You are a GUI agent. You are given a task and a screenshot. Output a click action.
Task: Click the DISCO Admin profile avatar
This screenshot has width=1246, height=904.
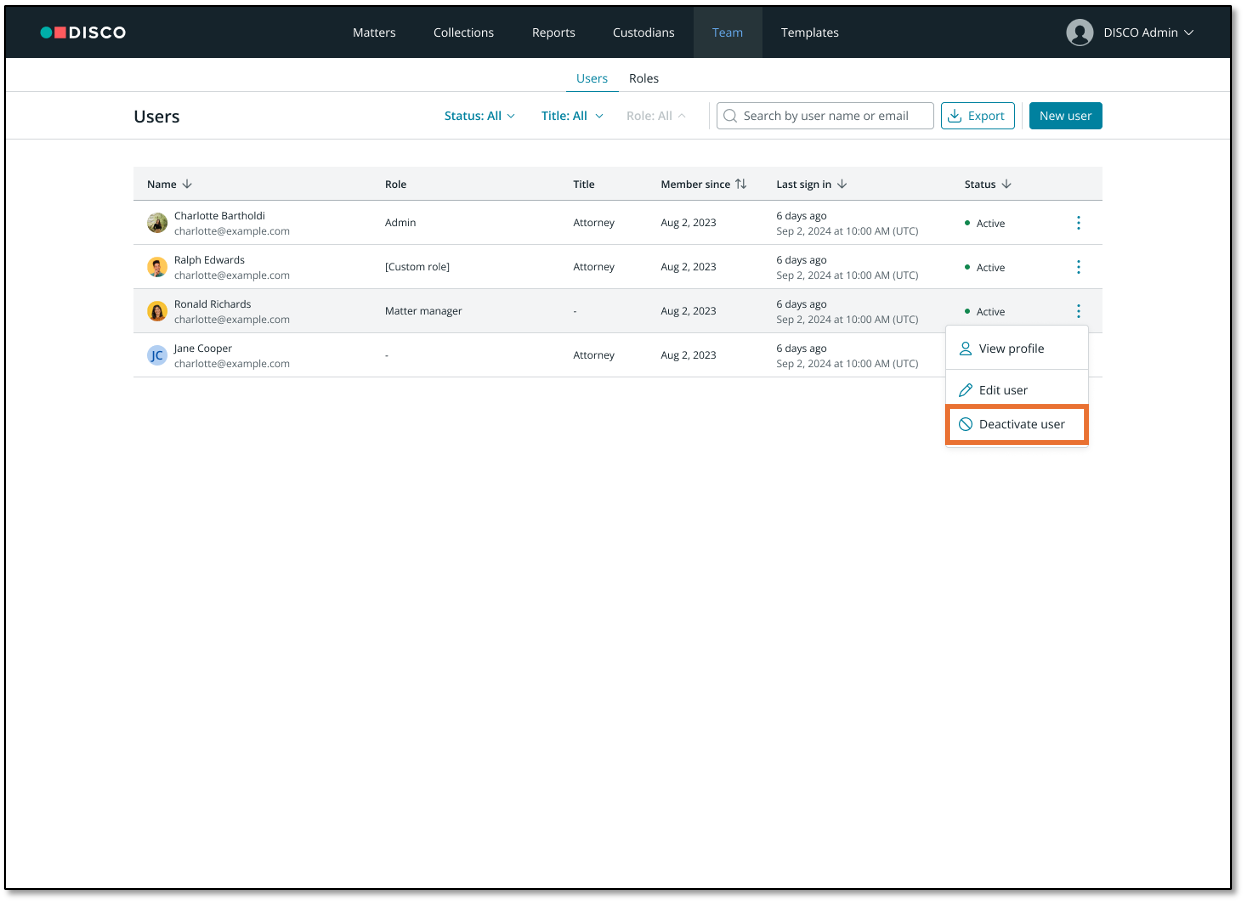(1079, 32)
